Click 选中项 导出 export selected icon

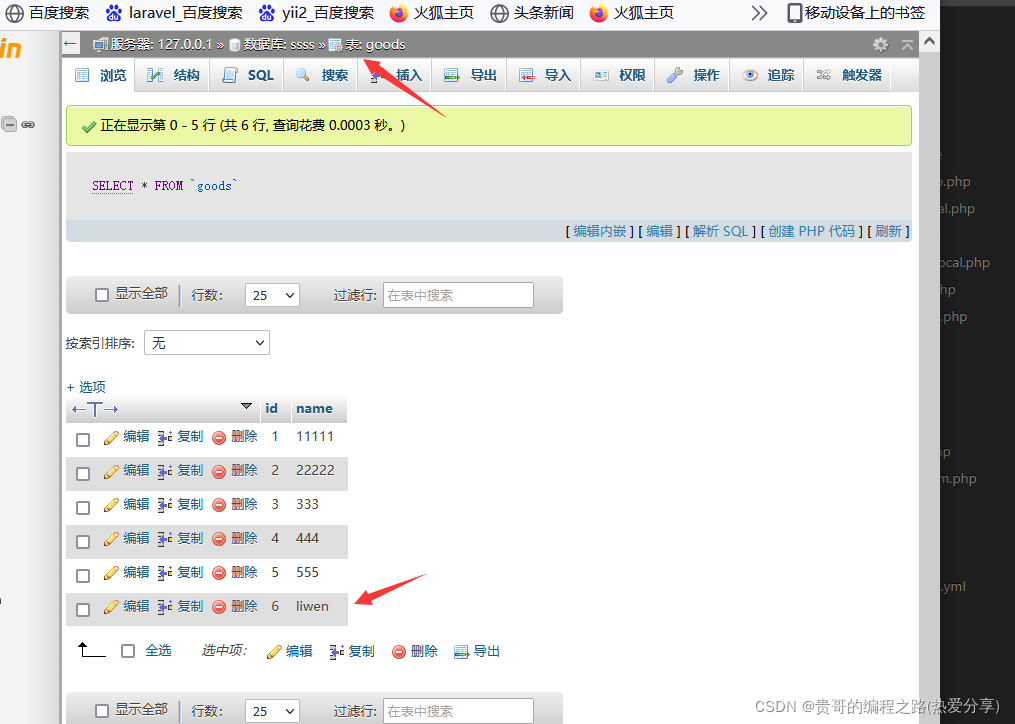[462, 652]
